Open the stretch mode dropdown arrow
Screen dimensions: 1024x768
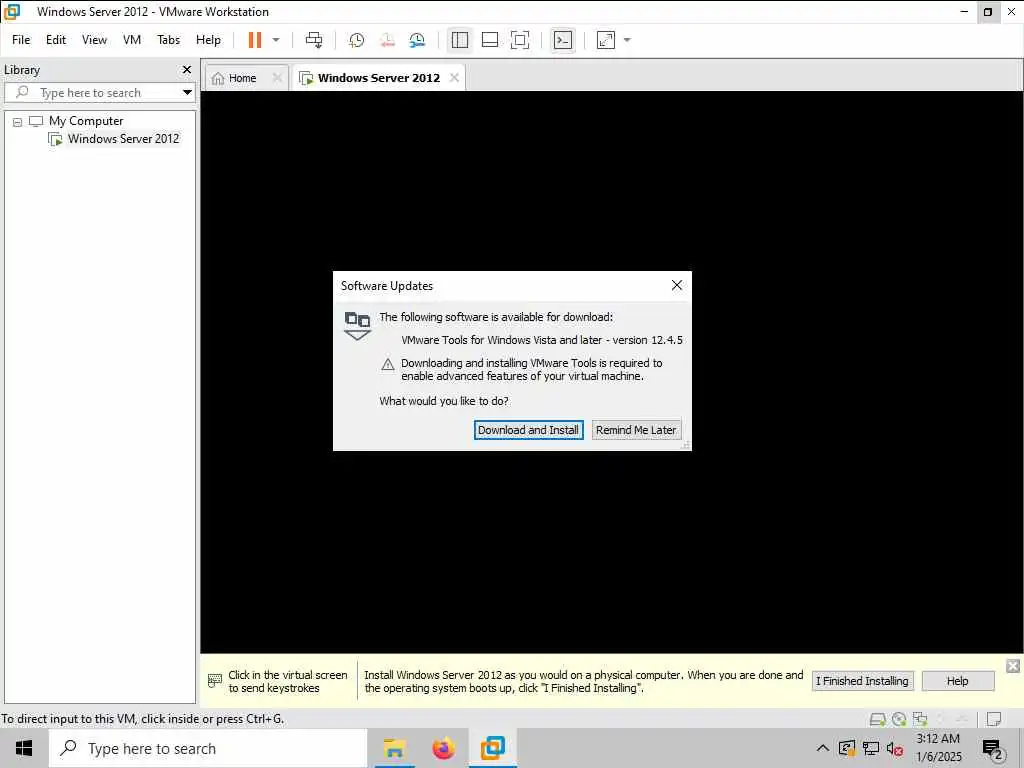tap(627, 40)
